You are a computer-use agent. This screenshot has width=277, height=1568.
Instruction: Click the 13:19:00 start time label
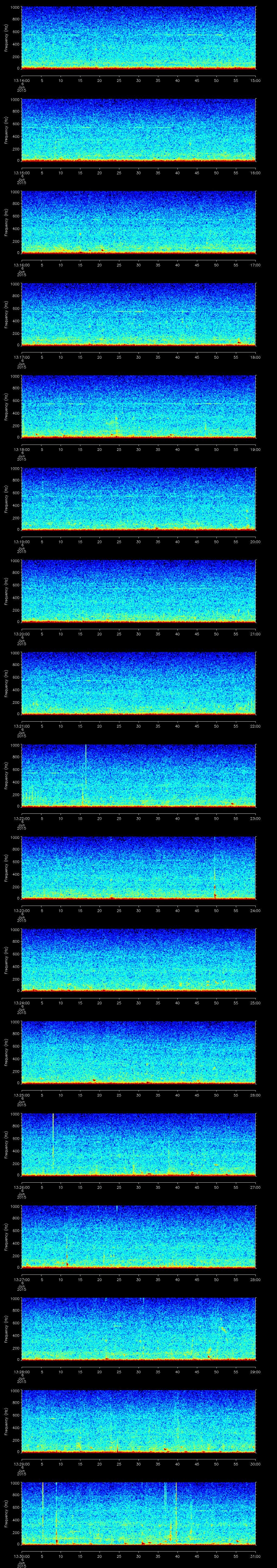click(x=21, y=542)
